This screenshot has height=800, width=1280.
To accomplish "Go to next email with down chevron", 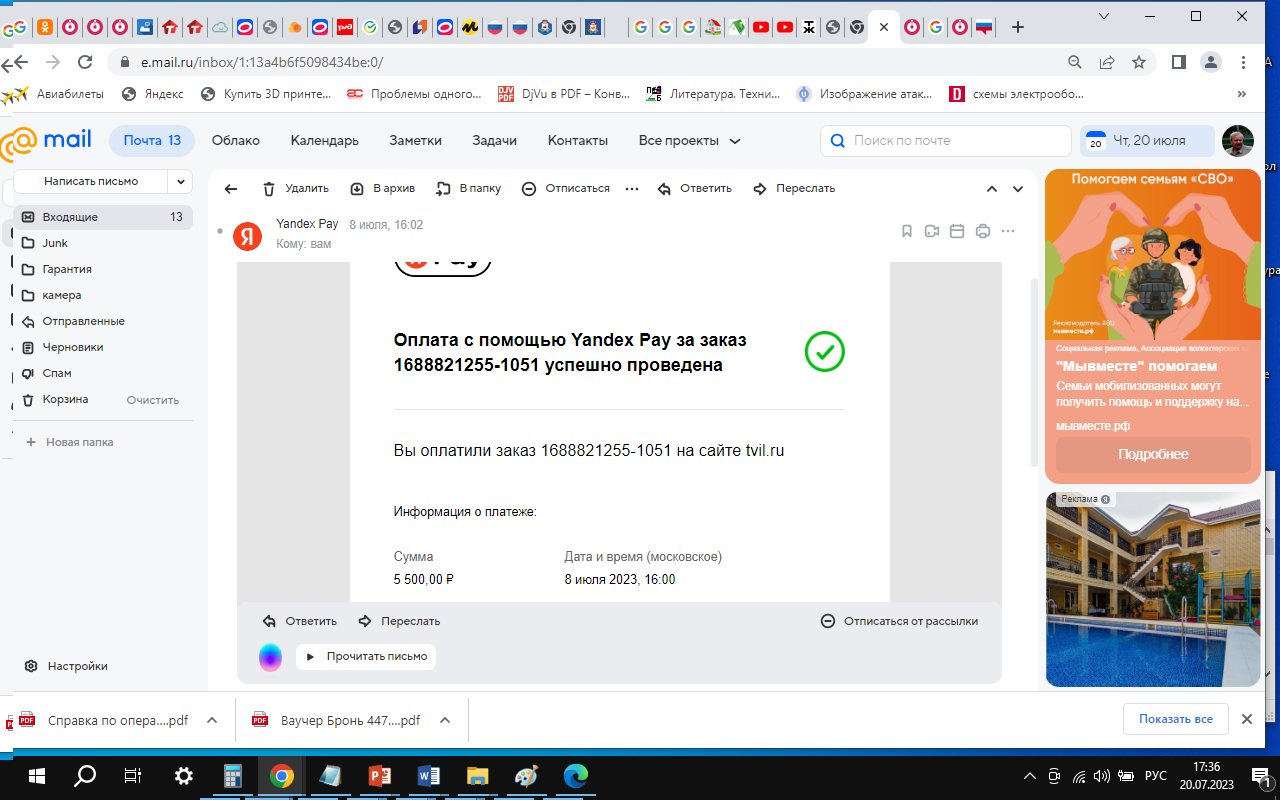I will 1018,189.
